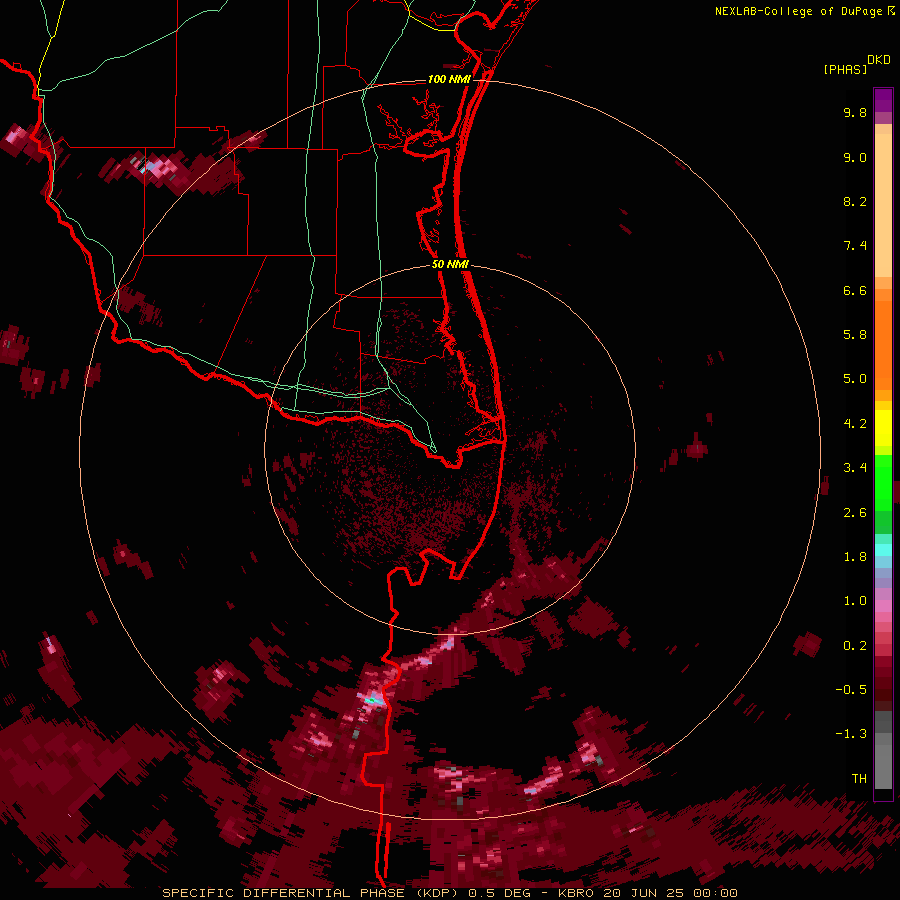Click the 5.0 value on the color scale
The image size is (900, 900).
[x=855, y=379]
